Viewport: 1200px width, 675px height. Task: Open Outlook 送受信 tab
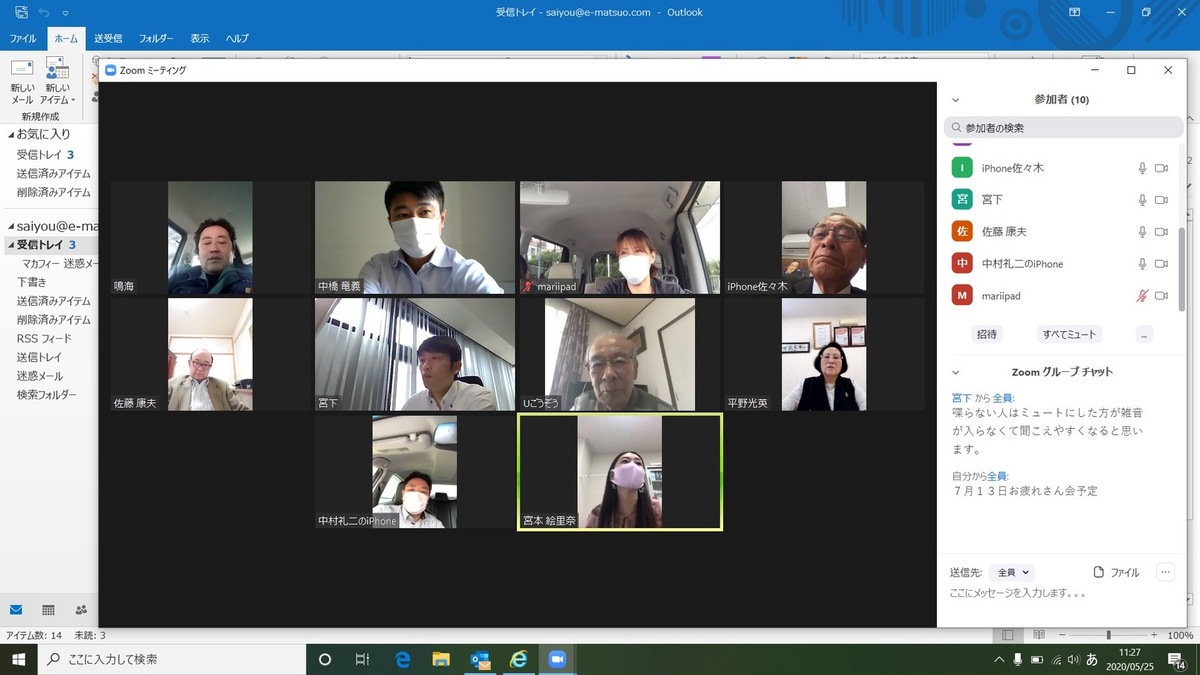[108, 38]
